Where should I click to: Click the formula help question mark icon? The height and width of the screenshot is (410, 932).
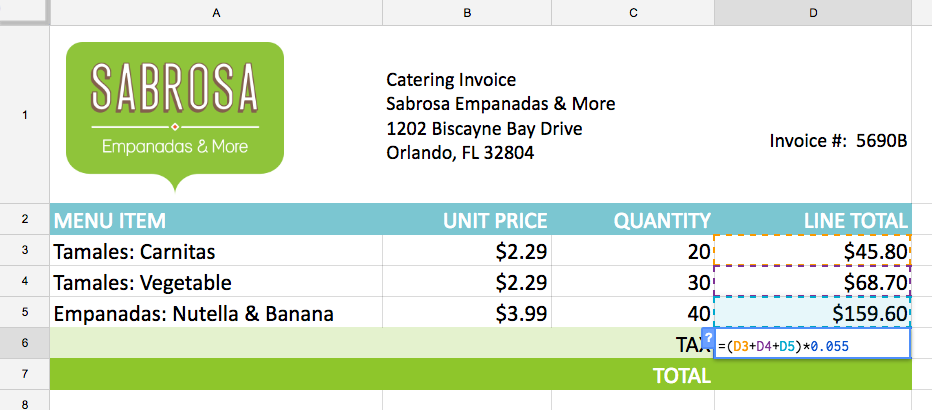708,337
